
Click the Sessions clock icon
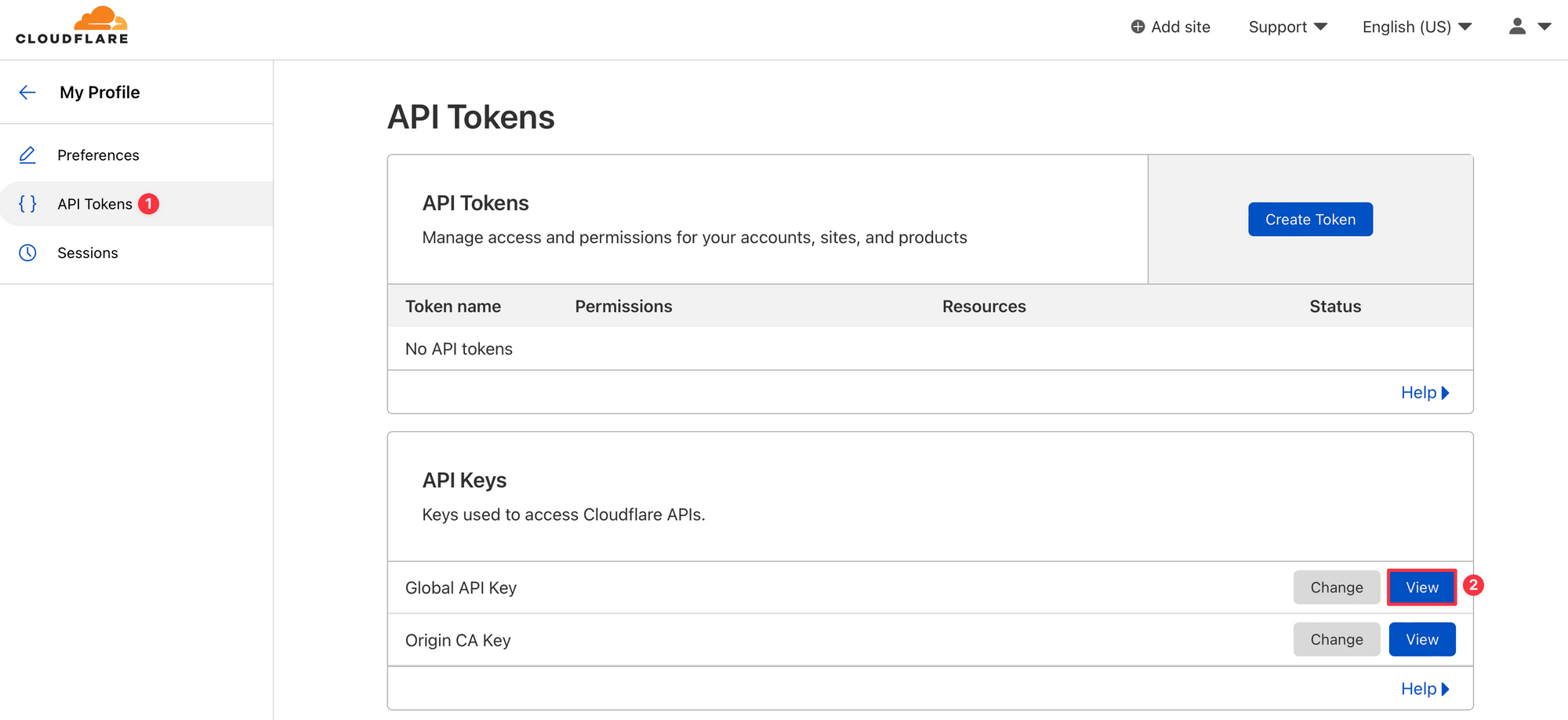(27, 253)
